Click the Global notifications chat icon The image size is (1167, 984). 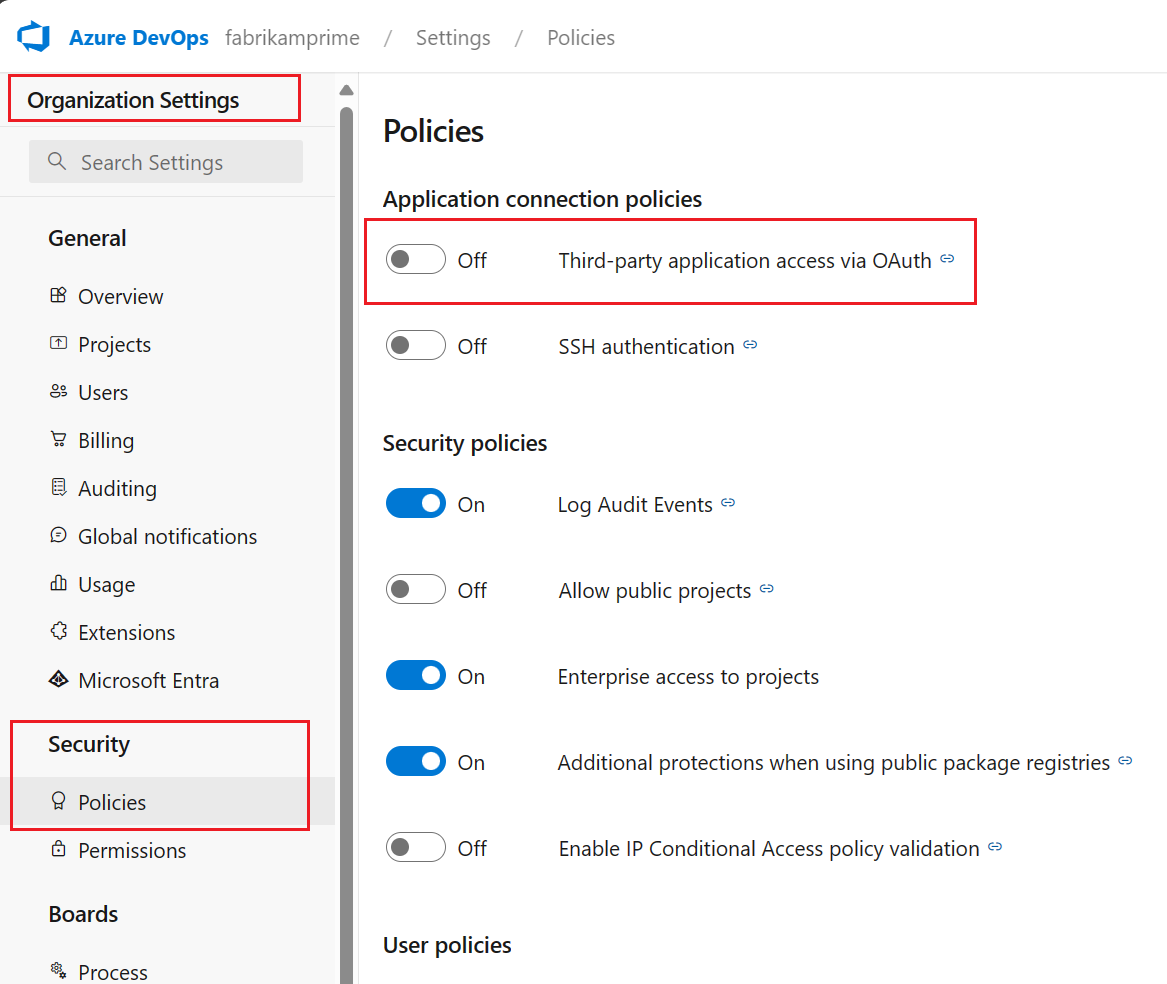pos(58,535)
